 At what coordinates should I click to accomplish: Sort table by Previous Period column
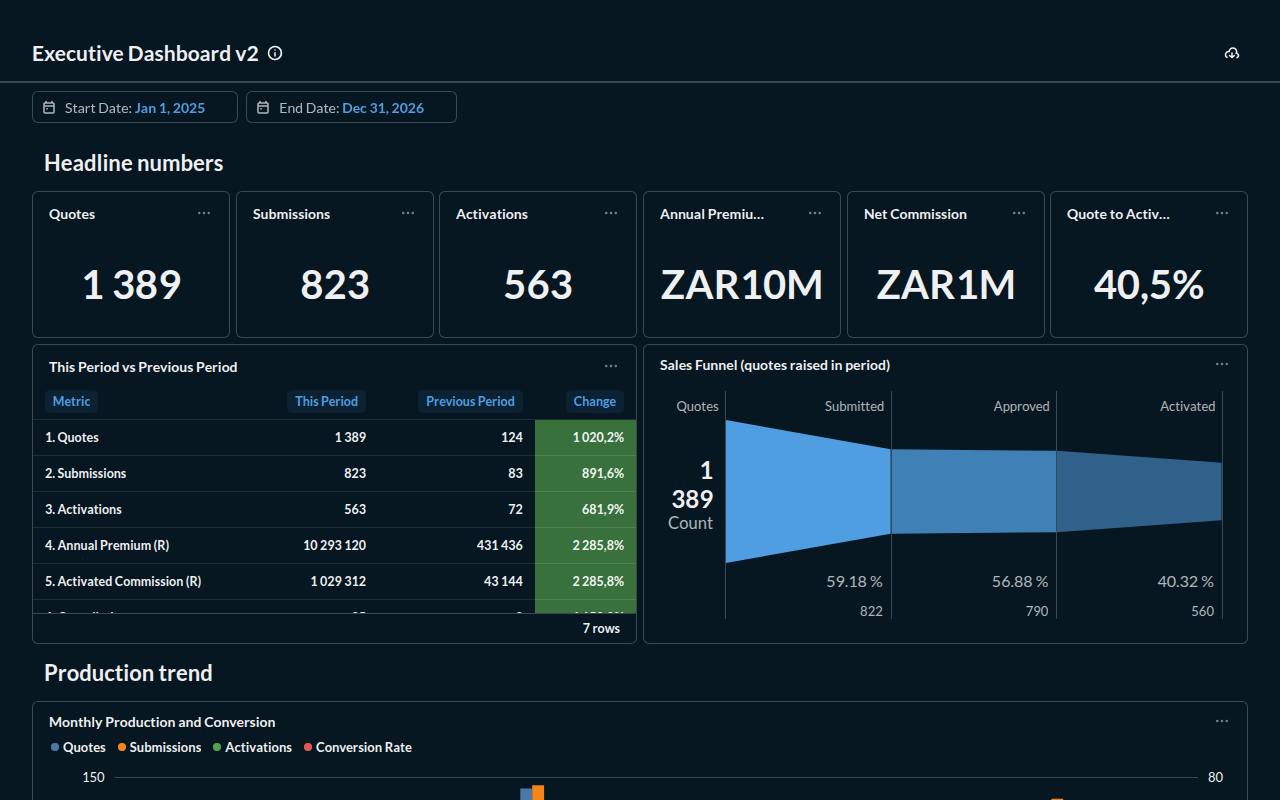470,401
